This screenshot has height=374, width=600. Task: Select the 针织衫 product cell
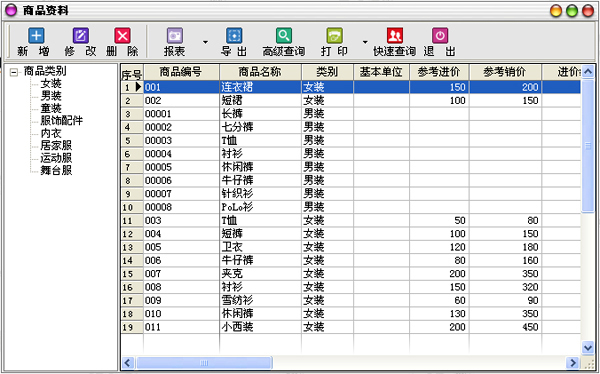[x=260, y=194]
